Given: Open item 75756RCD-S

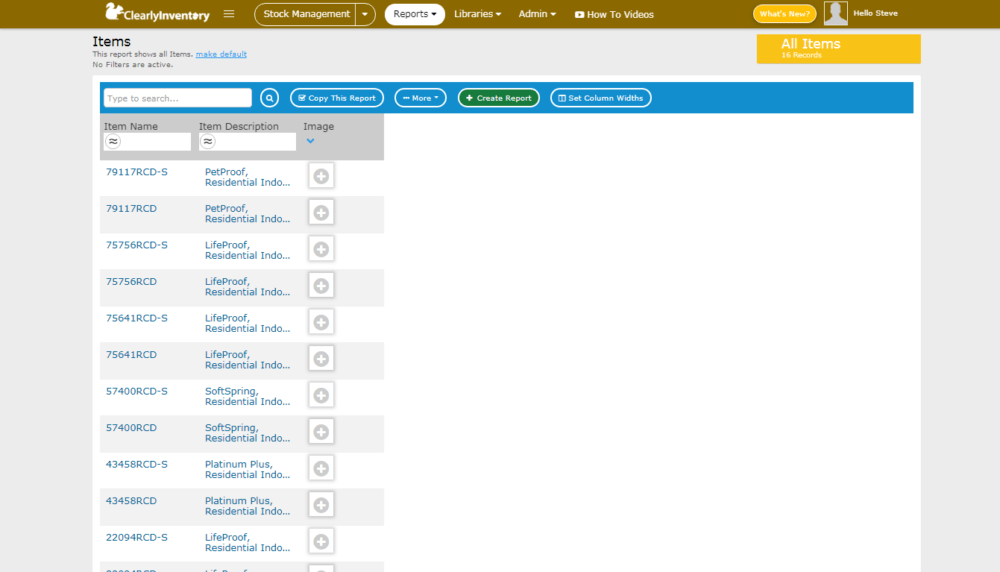Looking at the screenshot, I should click(x=136, y=245).
